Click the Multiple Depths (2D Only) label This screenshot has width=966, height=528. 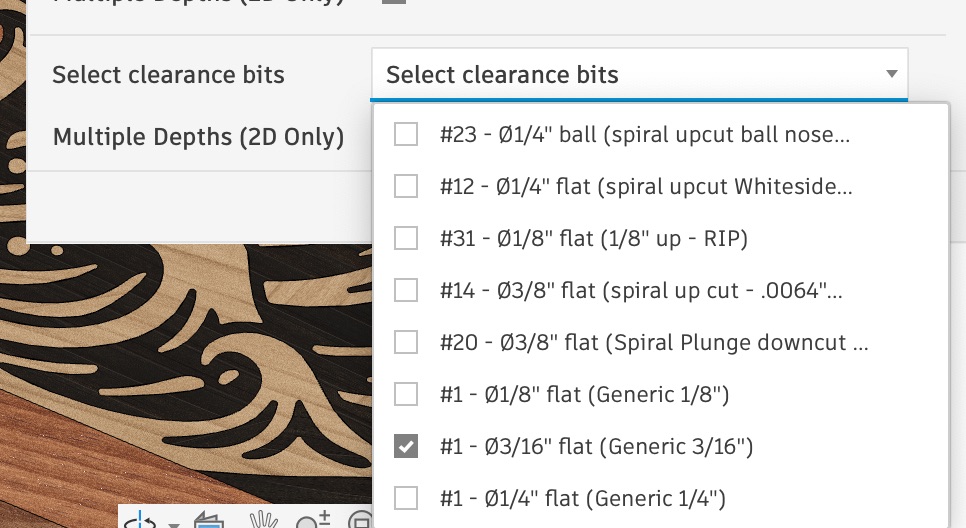click(x=198, y=137)
